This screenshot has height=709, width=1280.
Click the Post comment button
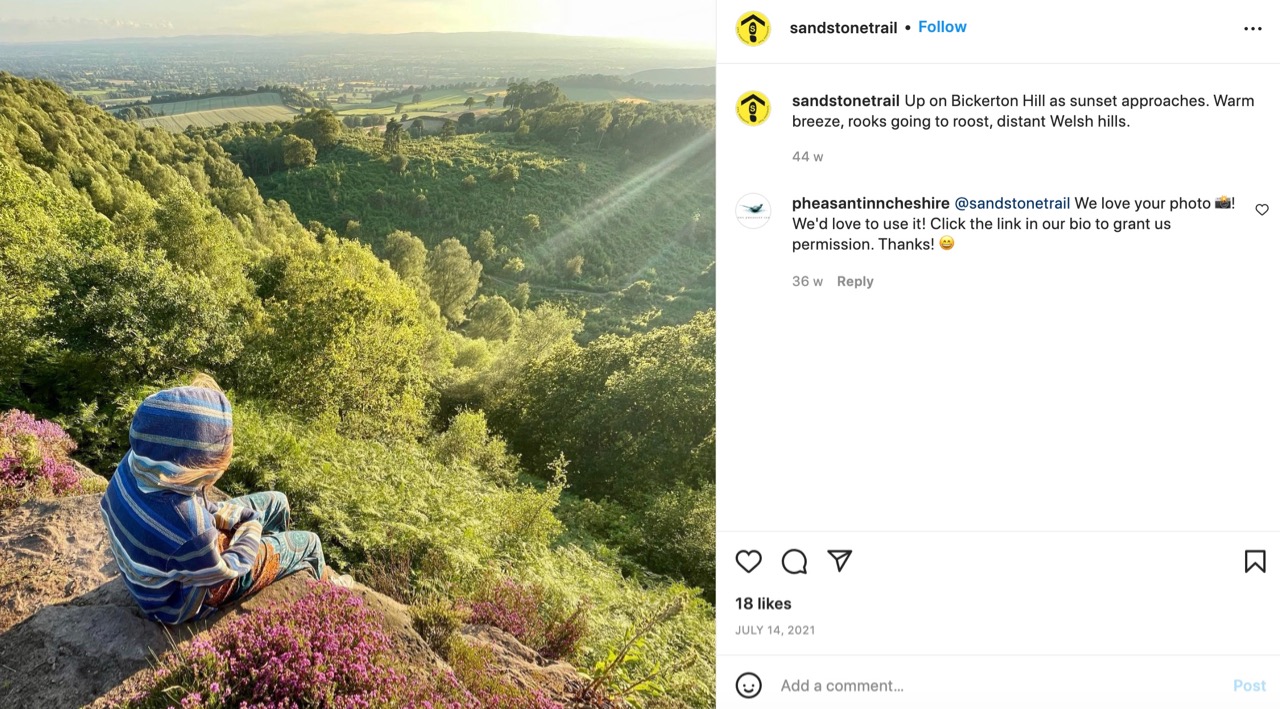(1249, 686)
